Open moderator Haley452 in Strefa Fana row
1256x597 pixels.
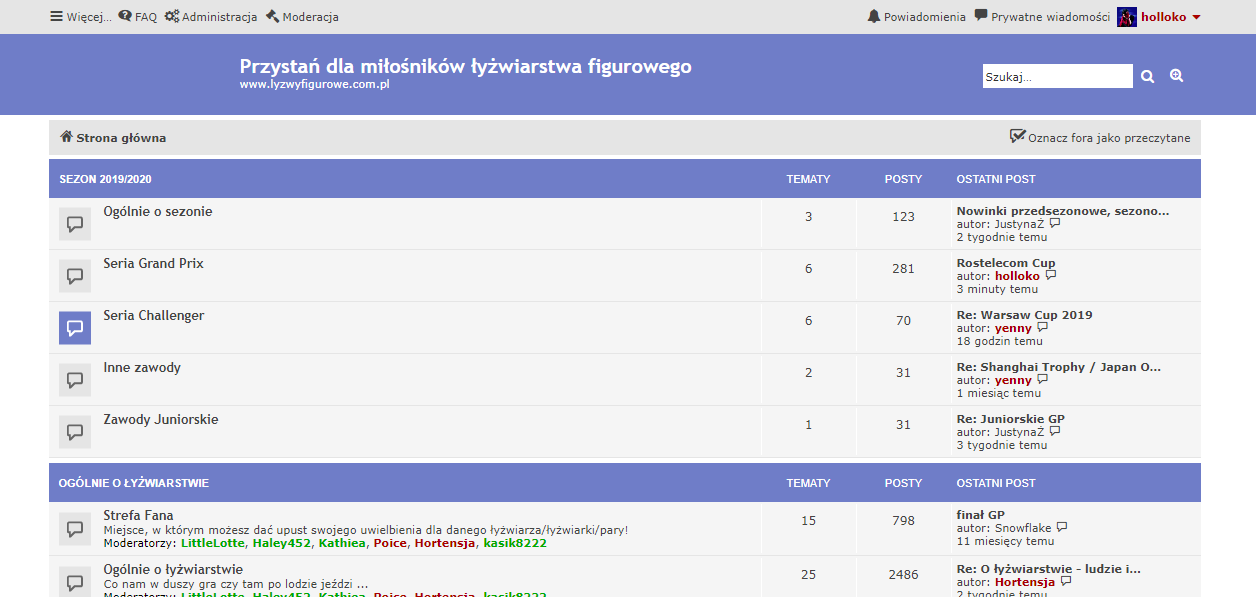282,543
